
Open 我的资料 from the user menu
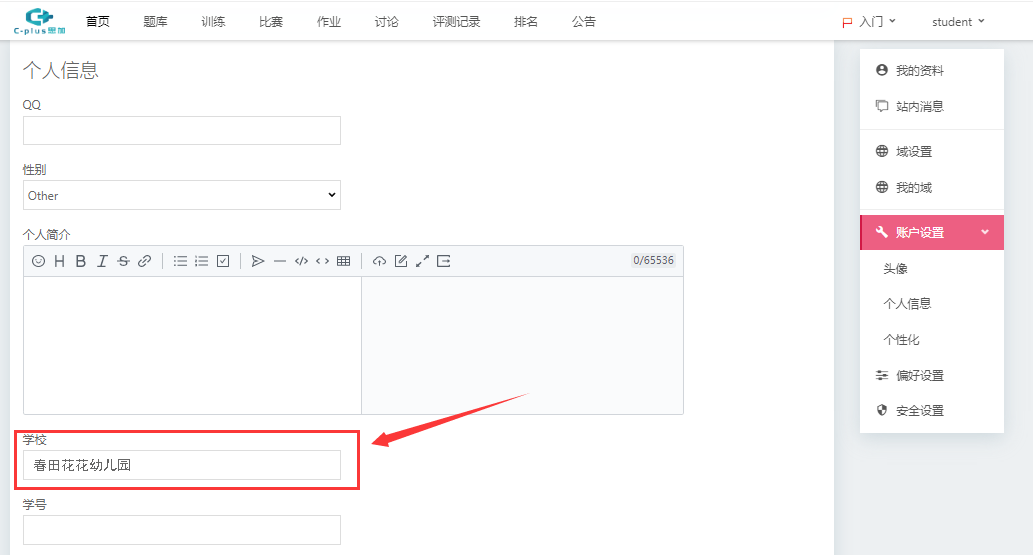point(919,71)
